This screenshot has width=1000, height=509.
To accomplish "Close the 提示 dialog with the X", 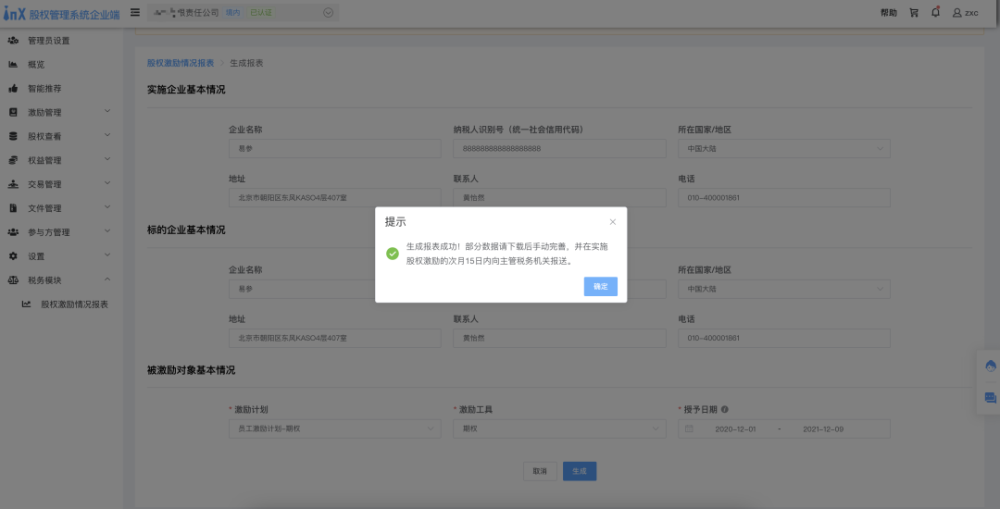I will coord(612,222).
